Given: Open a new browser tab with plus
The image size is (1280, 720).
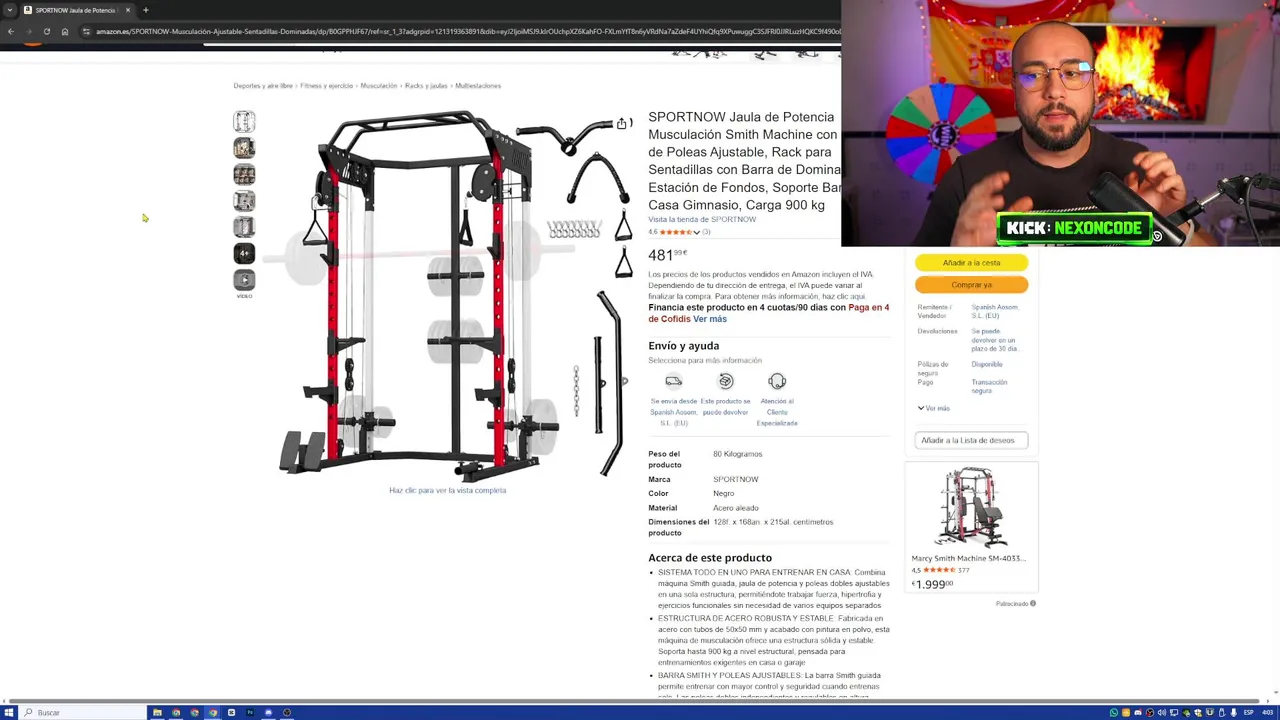Looking at the screenshot, I should (x=145, y=10).
